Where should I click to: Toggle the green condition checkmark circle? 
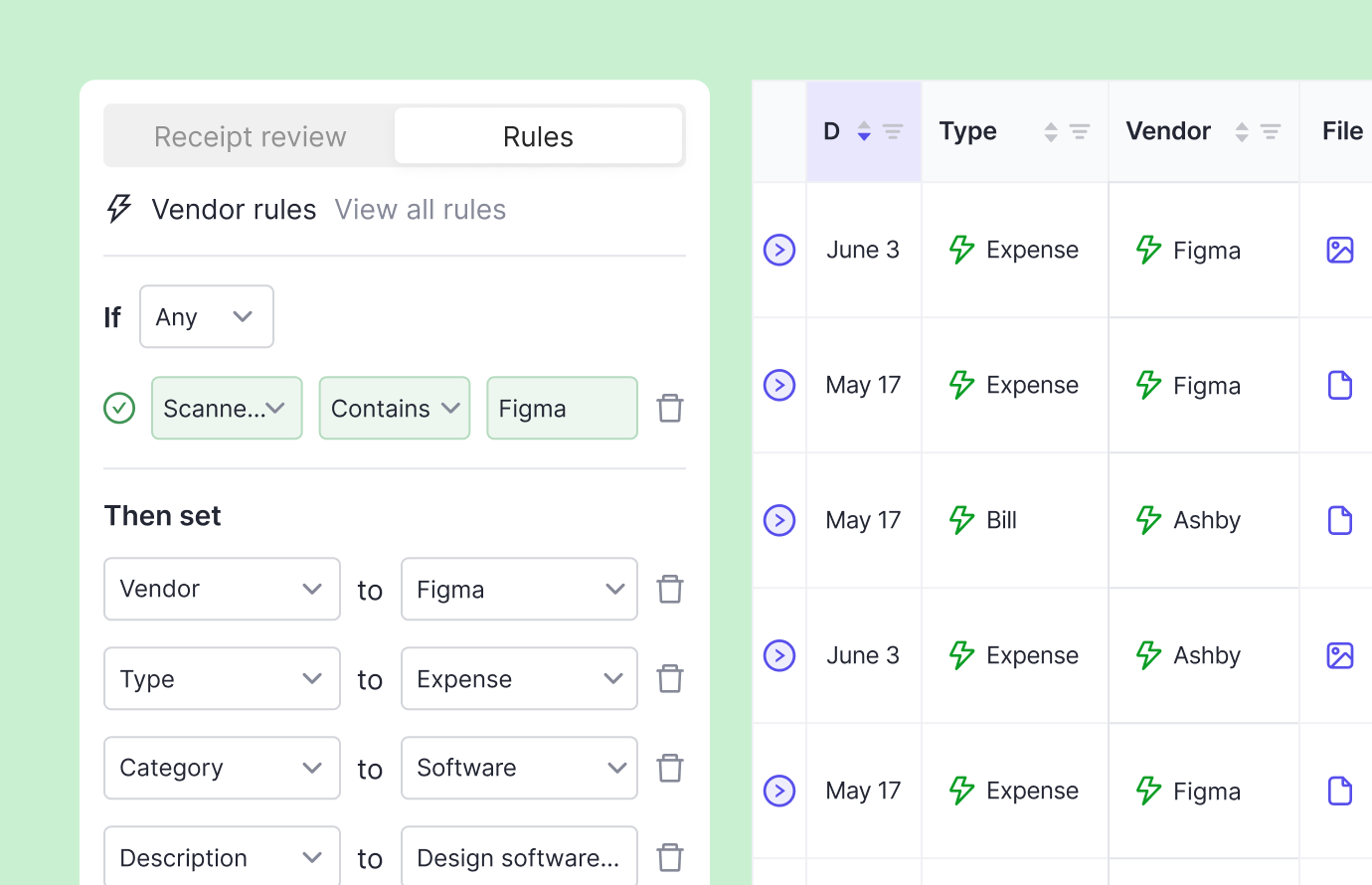pyautogui.click(x=119, y=408)
